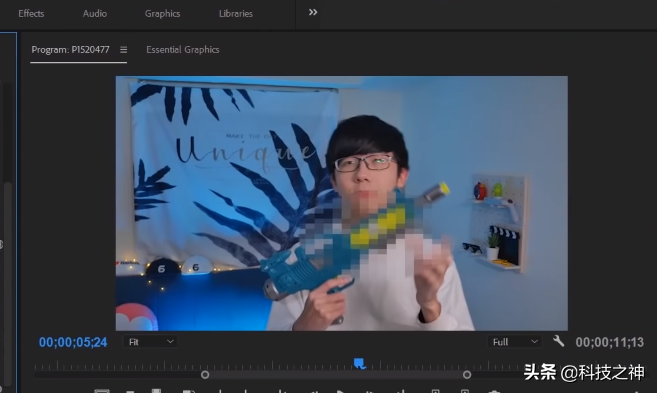
Task: Click the current timecode 00;00;05;24
Action: click(x=73, y=342)
